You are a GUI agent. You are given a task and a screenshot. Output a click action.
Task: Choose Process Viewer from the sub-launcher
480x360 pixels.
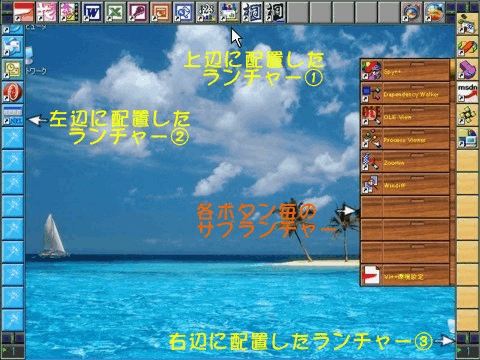tap(406, 139)
